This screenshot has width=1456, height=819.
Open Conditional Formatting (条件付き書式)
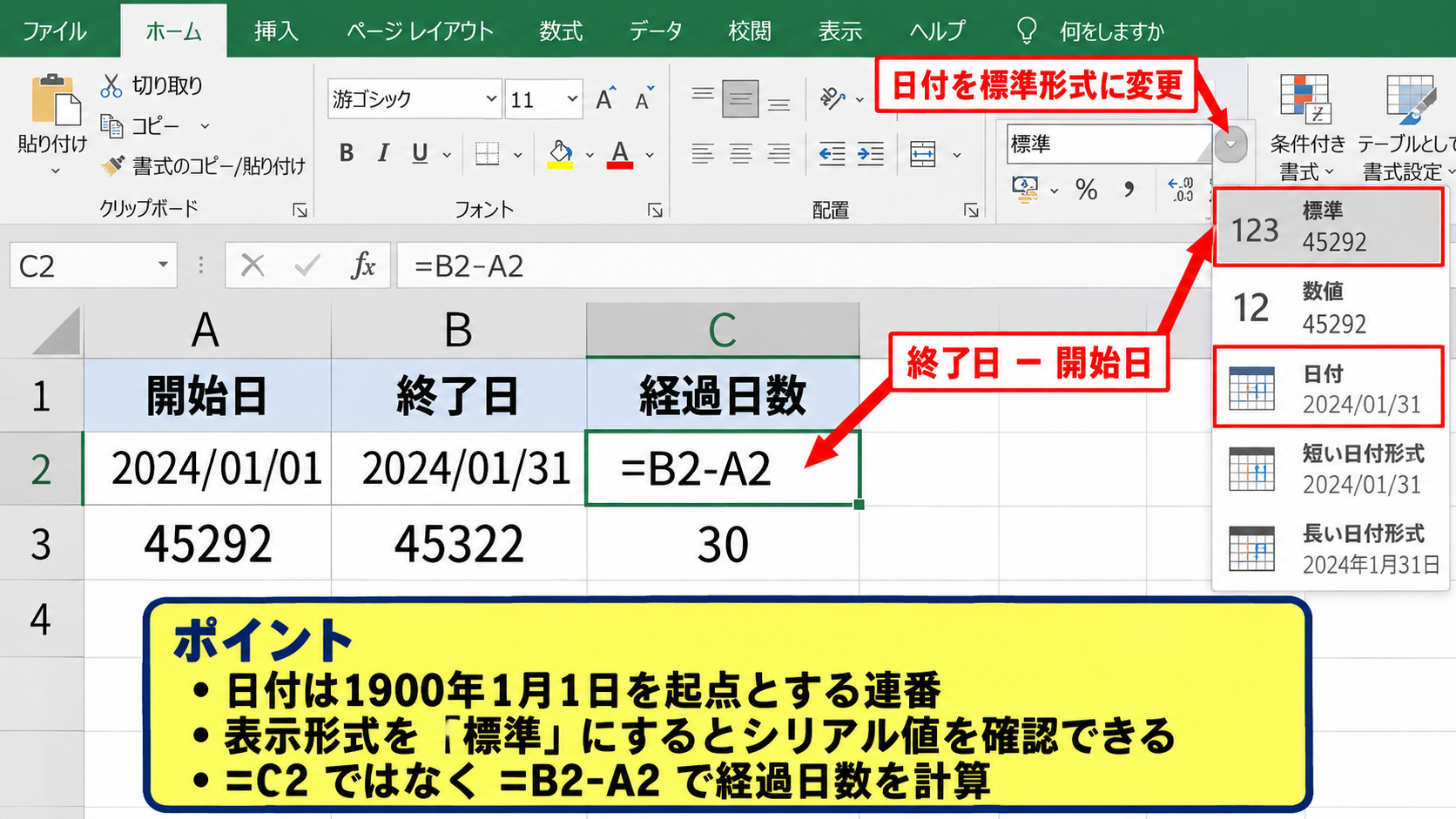[1307, 128]
